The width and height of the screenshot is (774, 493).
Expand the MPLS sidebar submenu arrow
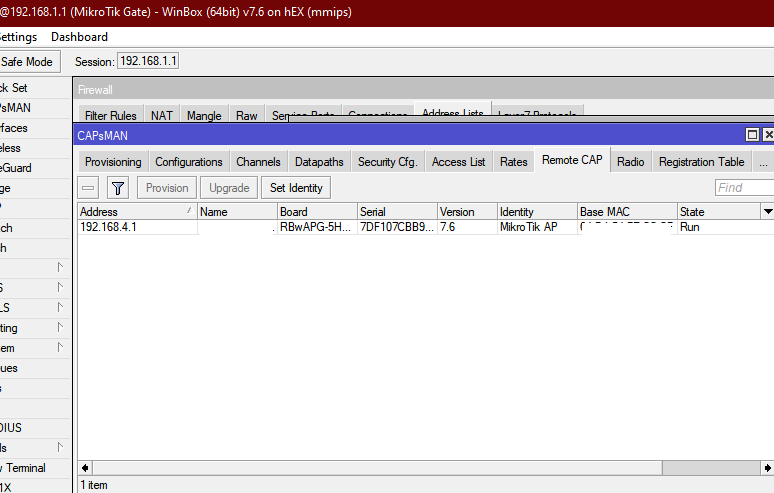tap(60, 307)
